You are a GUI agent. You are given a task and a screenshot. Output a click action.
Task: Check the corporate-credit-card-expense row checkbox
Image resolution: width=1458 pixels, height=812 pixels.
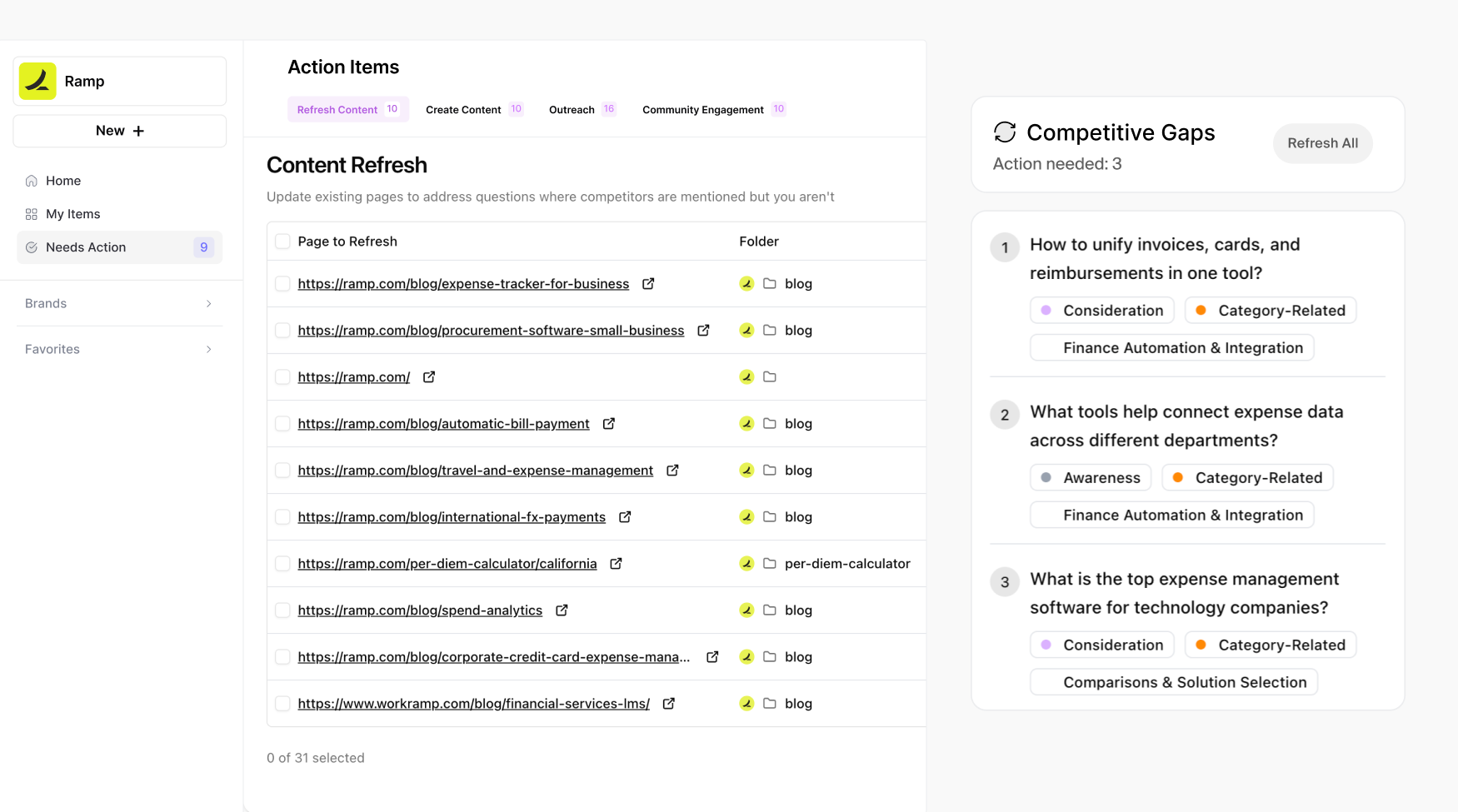(282, 657)
